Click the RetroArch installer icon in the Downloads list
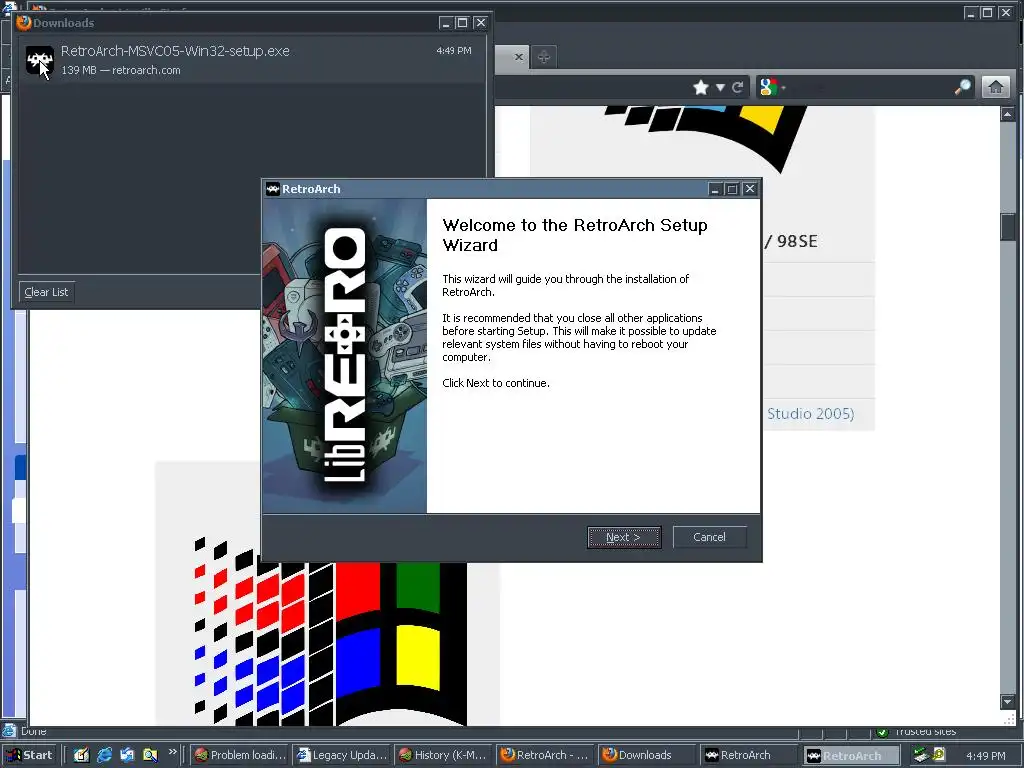Viewport: 1024px width, 768px height. coord(40,60)
